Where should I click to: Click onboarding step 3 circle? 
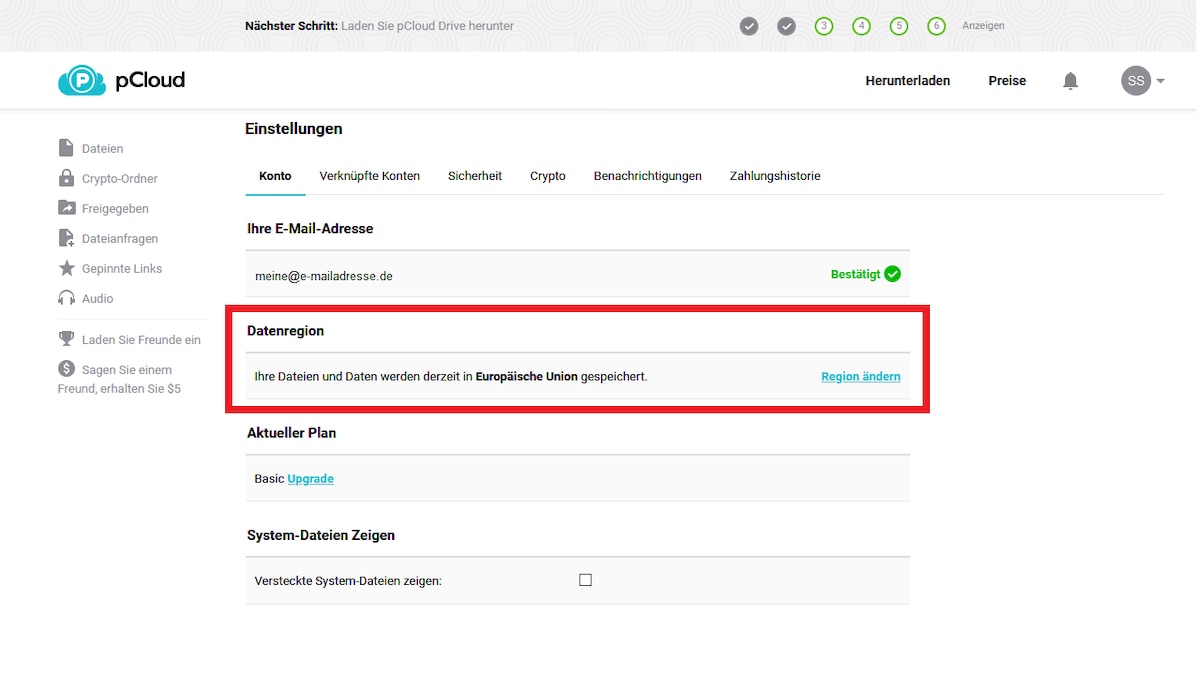tap(823, 26)
